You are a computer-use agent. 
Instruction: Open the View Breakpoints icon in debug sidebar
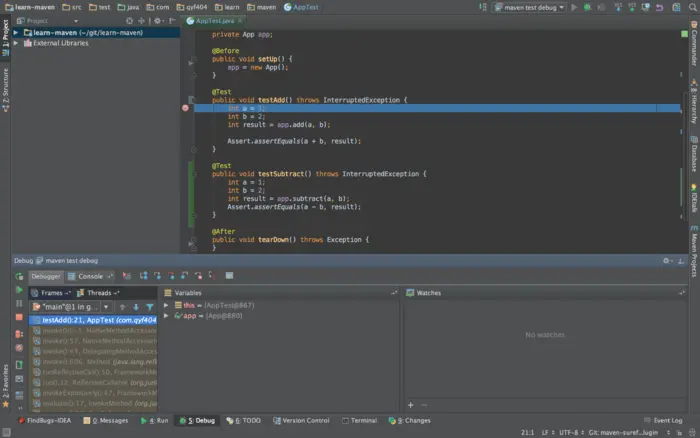(x=19, y=334)
